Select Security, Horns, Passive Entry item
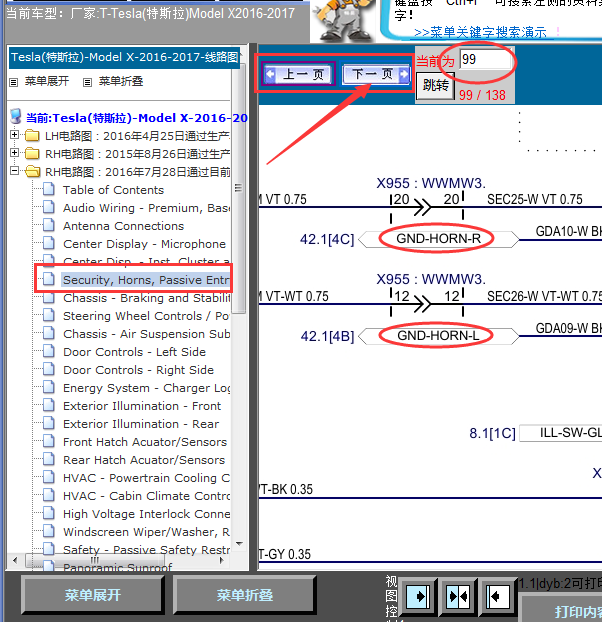Image resolution: width=602 pixels, height=622 pixels. (146, 280)
